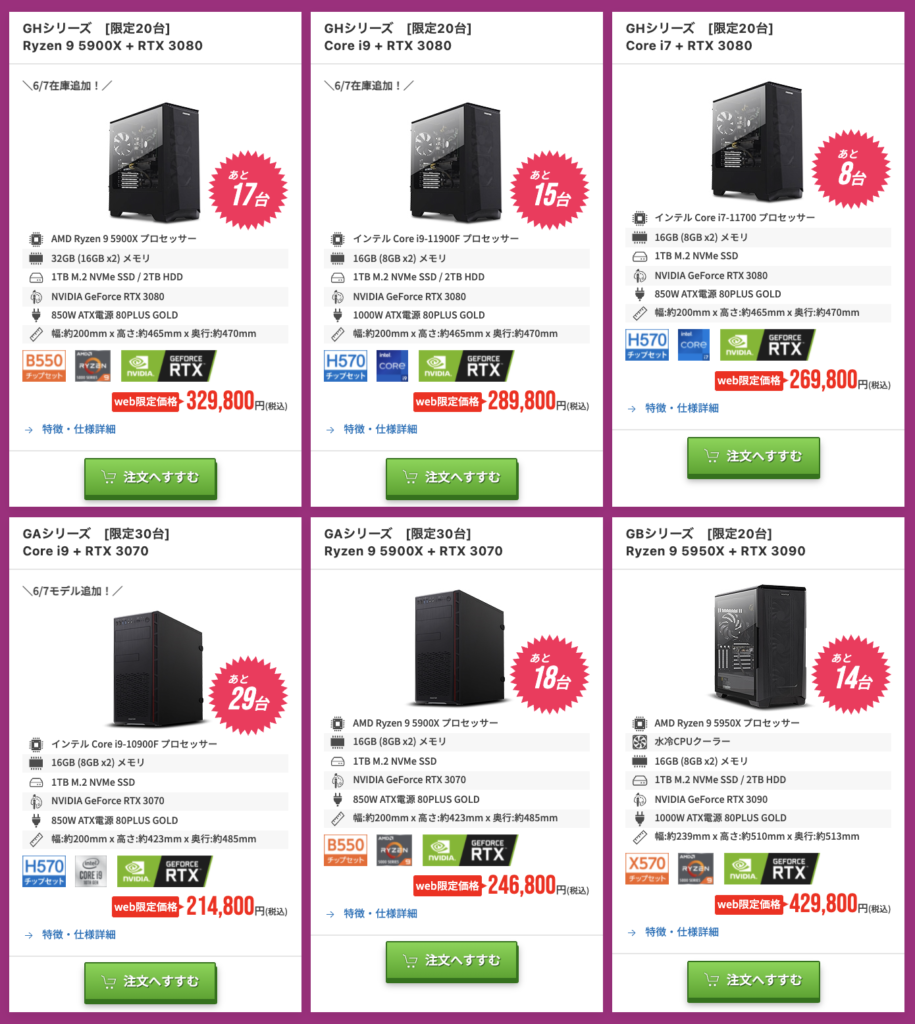This screenshot has width=915, height=1024.
Task: Click the H570 chipset badge on the GH Core i9 + RTX 3080 card
Action: (345, 366)
